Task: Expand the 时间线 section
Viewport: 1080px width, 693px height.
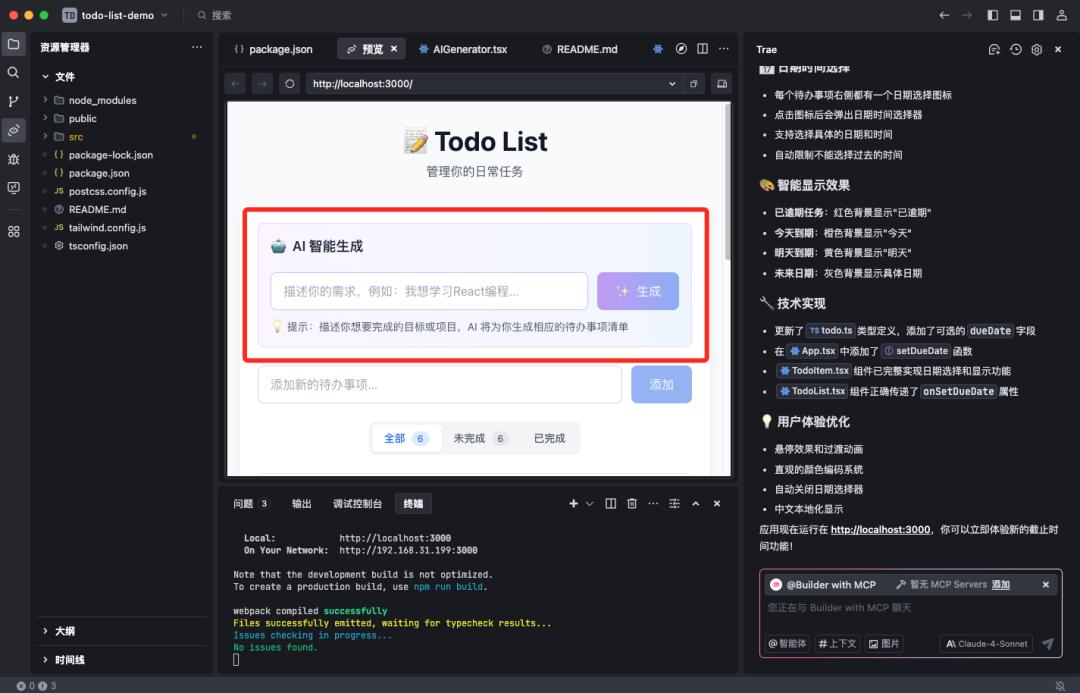Action: click(x=70, y=660)
